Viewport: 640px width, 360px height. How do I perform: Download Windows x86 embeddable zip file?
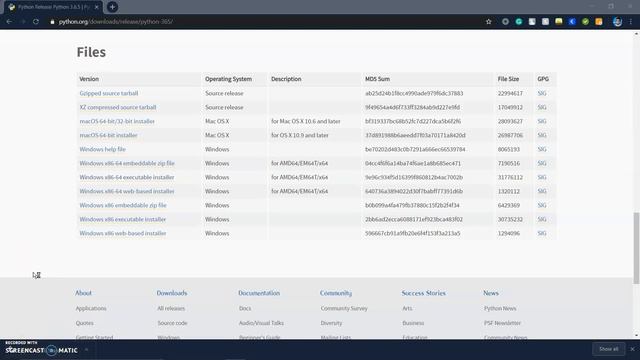[123, 205]
